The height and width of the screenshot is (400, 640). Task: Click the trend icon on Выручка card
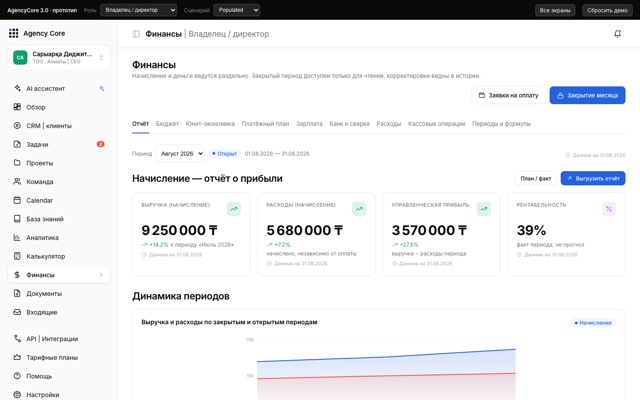(234, 209)
